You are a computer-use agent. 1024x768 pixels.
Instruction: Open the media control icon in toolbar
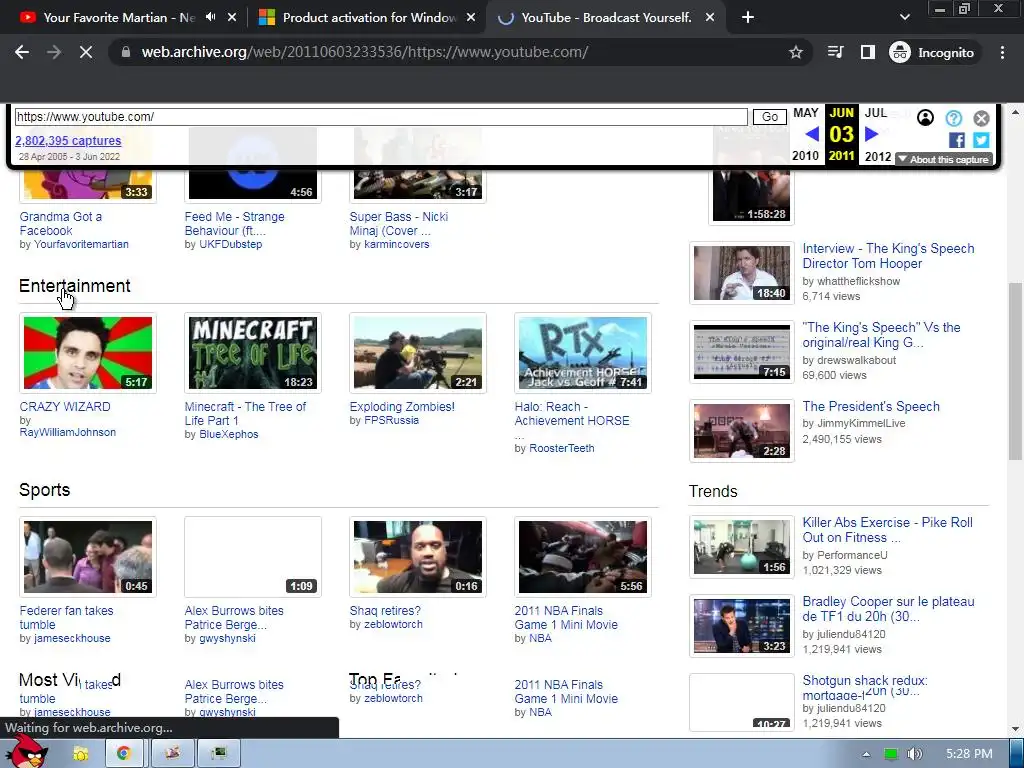[835, 52]
